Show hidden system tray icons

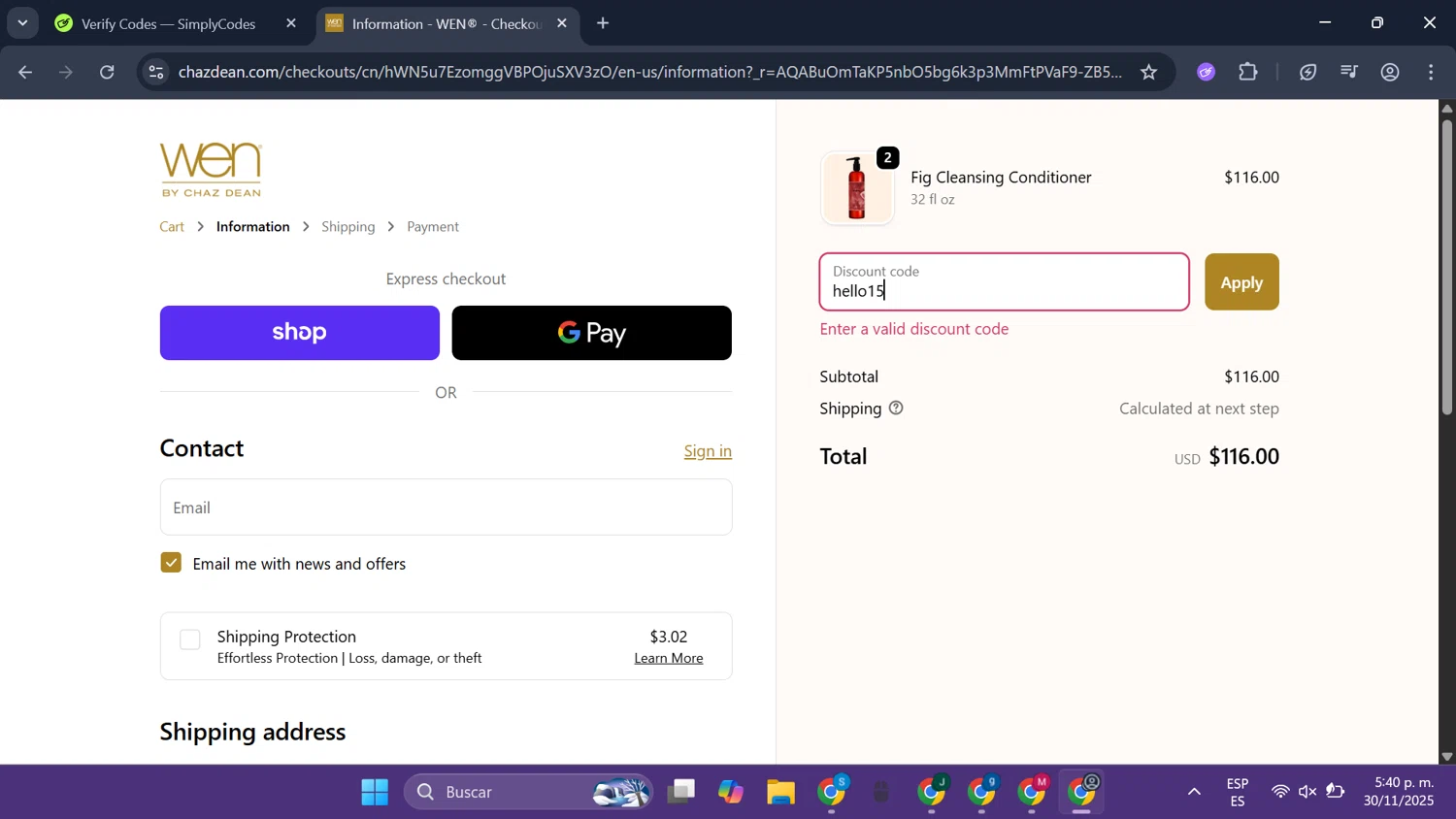click(1194, 793)
